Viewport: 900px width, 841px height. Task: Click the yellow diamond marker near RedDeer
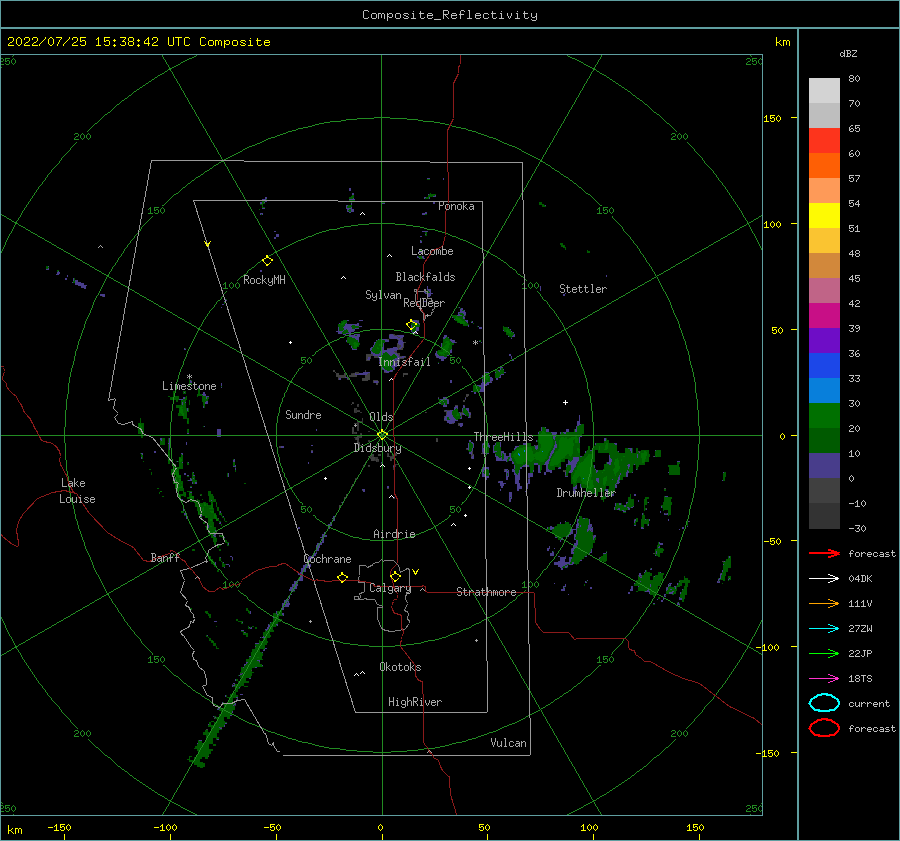(412, 325)
